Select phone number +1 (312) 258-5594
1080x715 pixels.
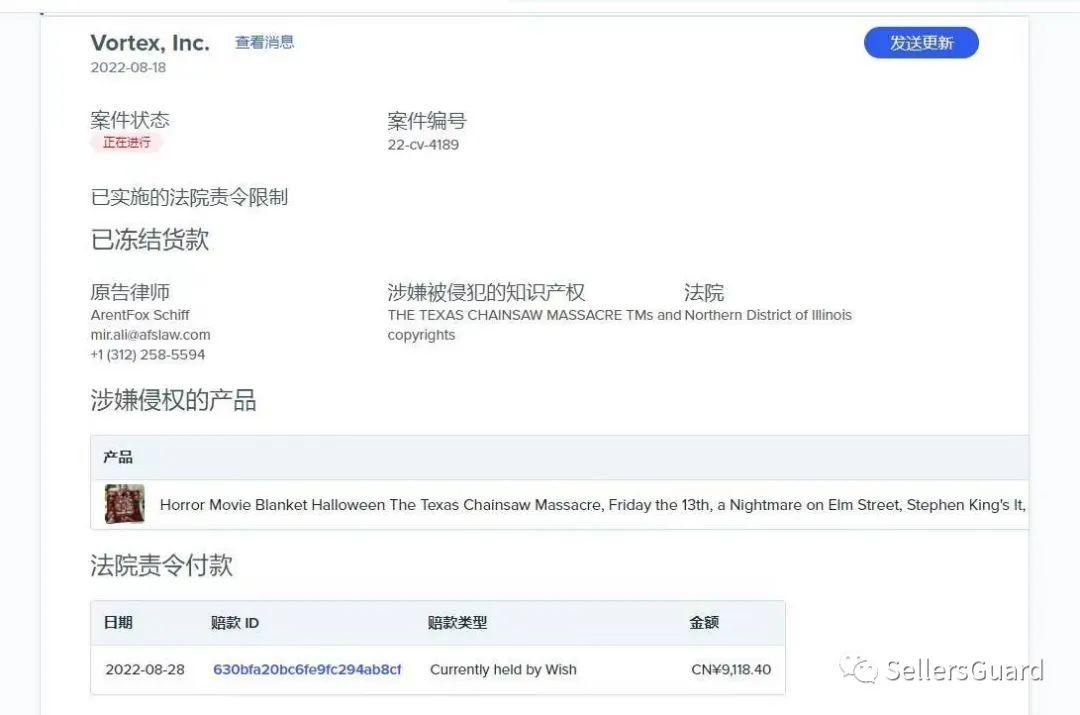tap(147, 355)
